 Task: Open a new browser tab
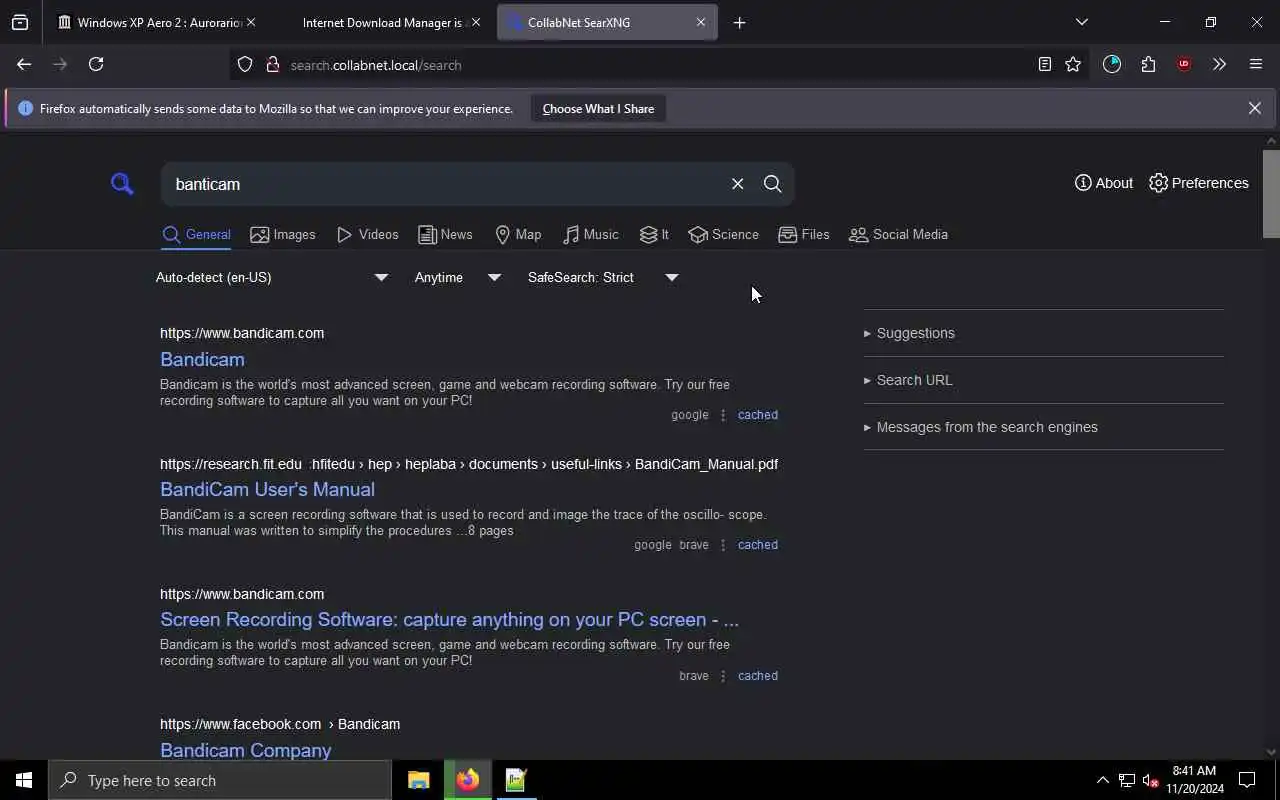[739, 22]
